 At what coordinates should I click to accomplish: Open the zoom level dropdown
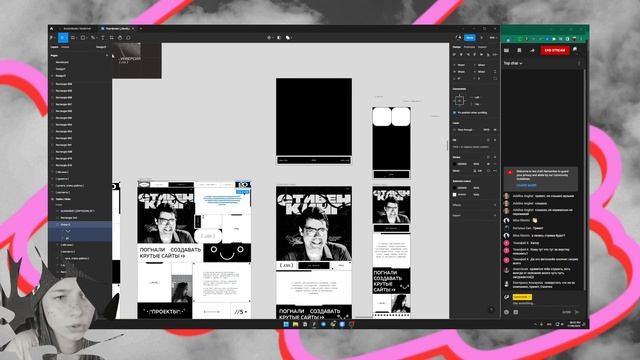point(492,38)
